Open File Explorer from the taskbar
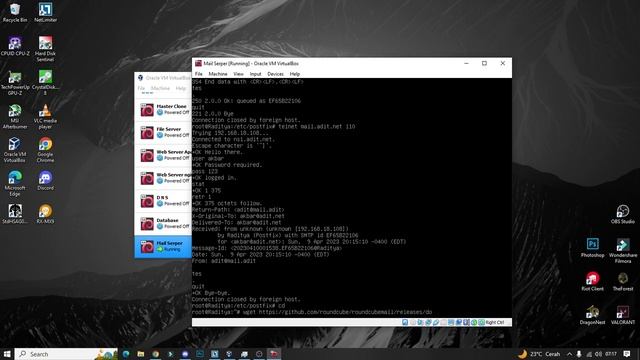 tap(141, 354)
